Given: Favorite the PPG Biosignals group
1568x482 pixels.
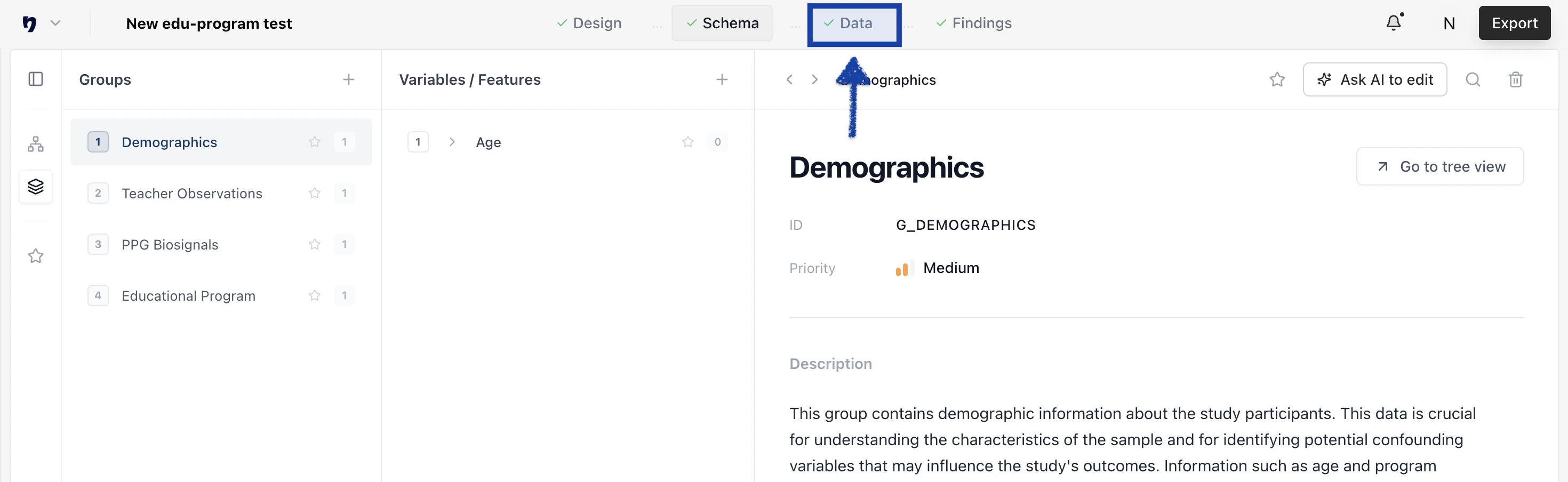Looking at the screenshot, I should point(314,245).
